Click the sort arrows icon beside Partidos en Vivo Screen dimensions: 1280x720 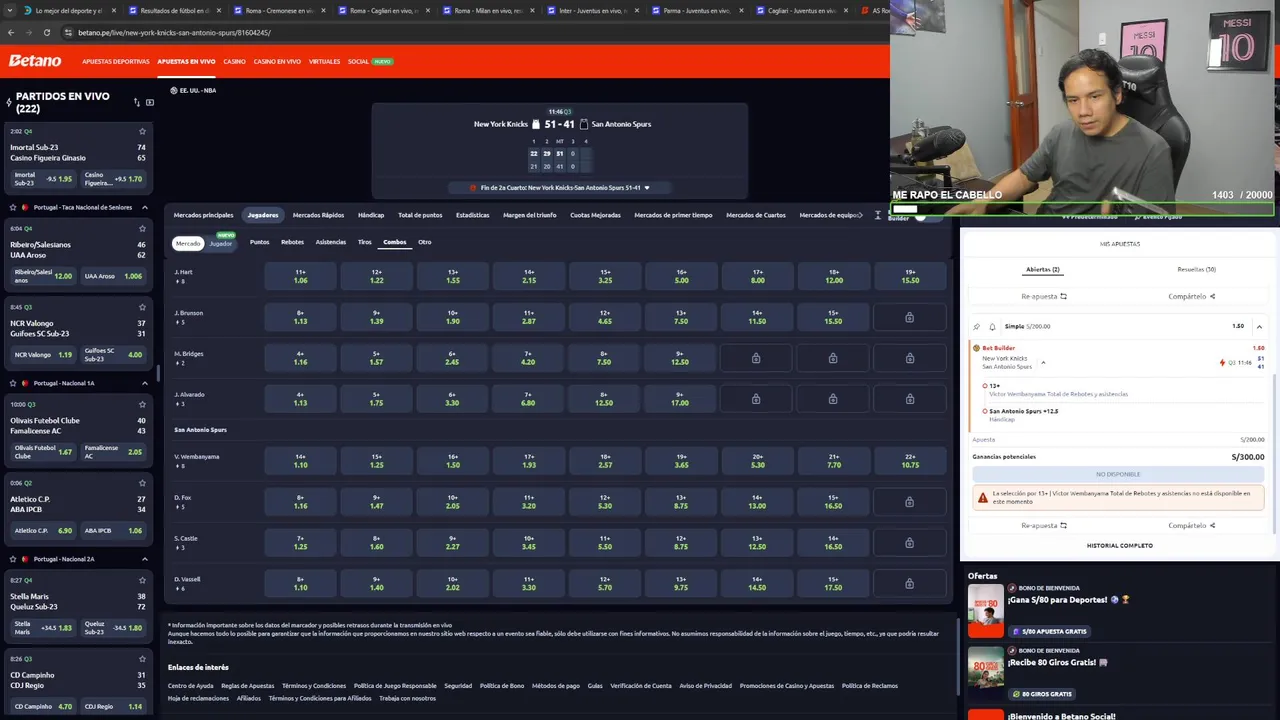pos(137,102)
